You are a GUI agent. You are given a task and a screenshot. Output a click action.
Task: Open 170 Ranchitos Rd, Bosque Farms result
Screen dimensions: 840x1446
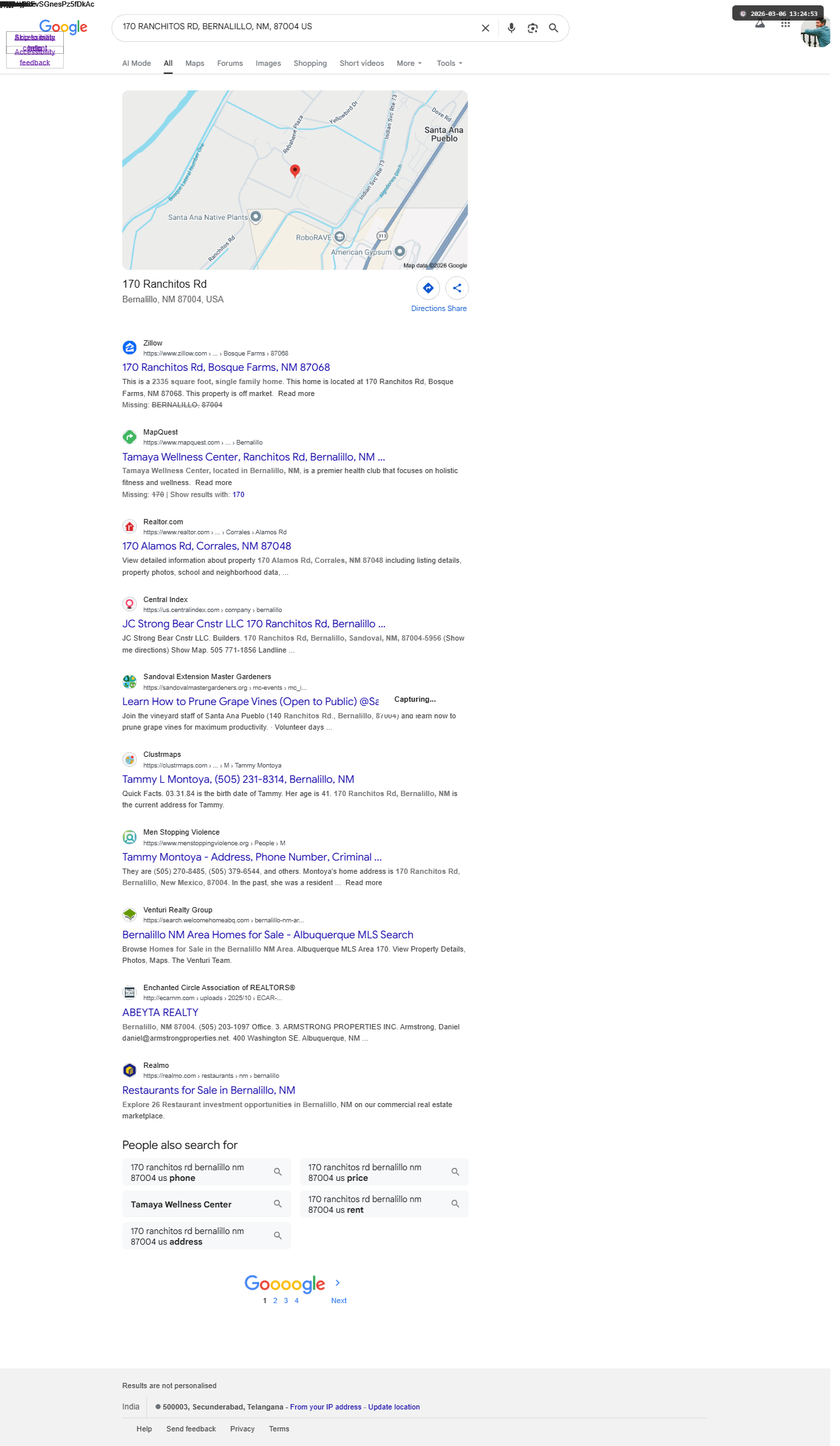click(x=226, y=367)
